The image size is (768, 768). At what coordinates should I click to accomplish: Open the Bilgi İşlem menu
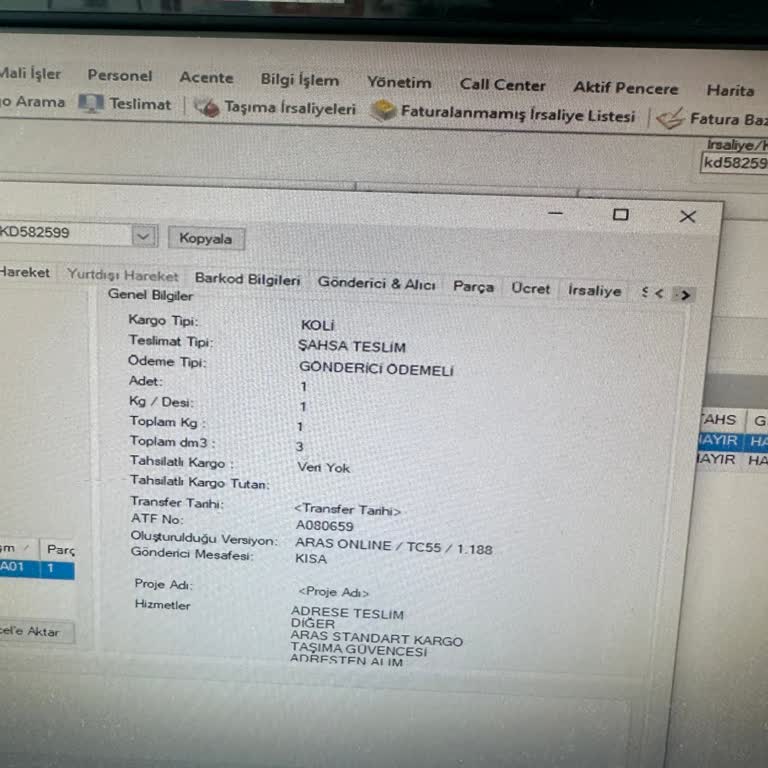(300, 80)
